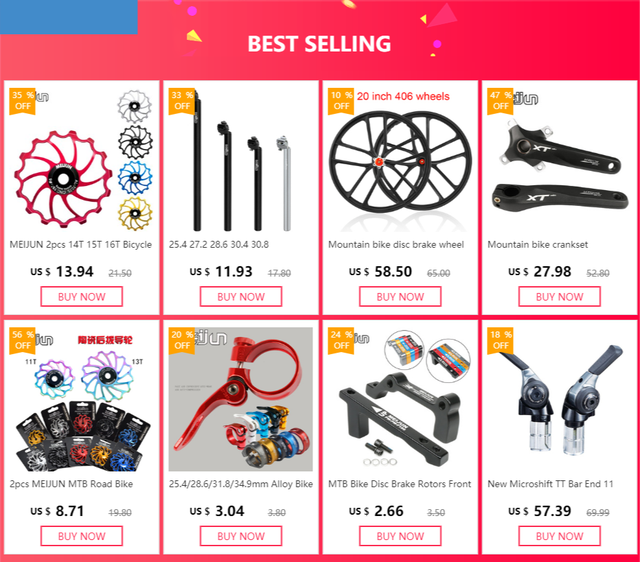The width and height of the screenshot is (640, 562).
Task: Open the red jockey wheel product image
Action: coord(81,159)
